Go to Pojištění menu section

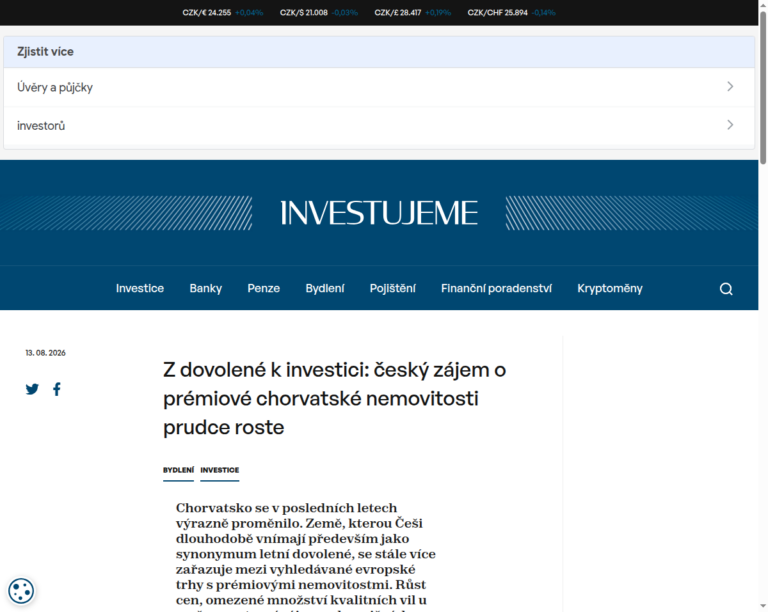(392, 288)
